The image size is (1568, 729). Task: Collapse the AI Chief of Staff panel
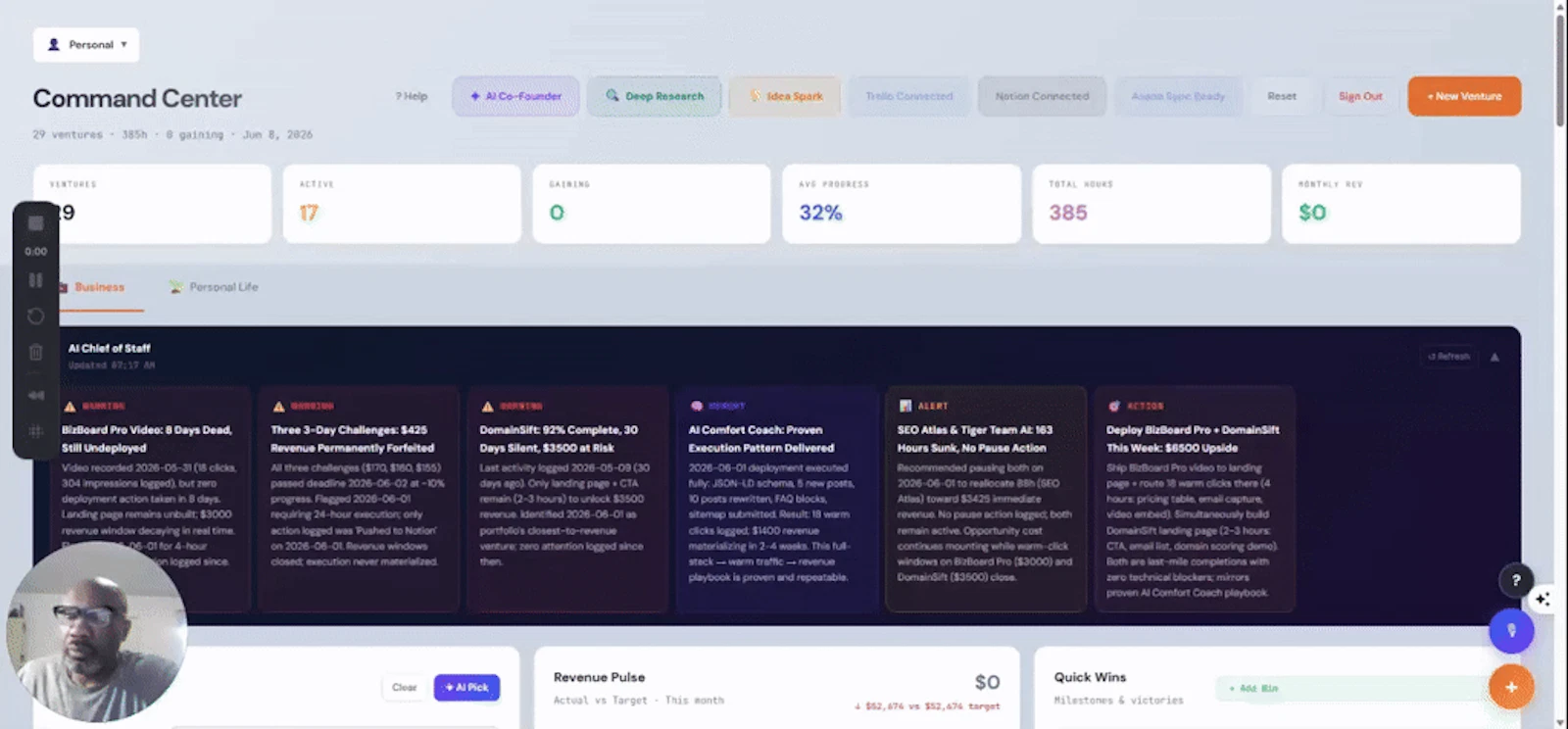tap(1494, 357)
